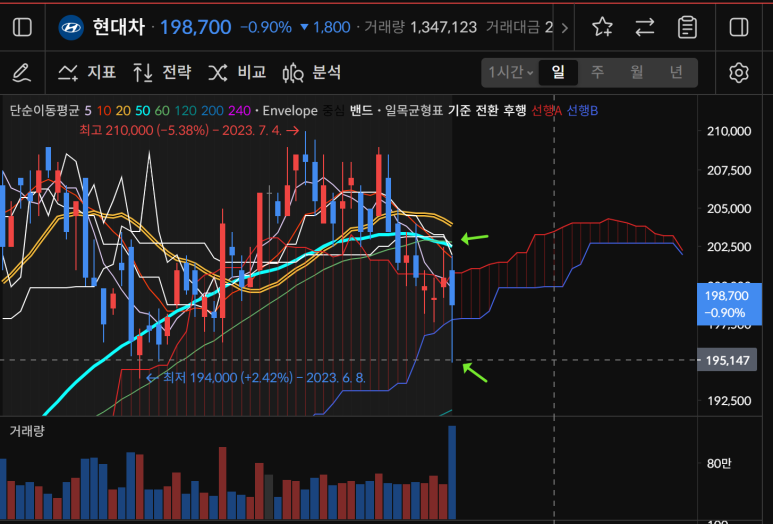Toggle the 전환 line of Ichimoku
Screen dimensions: 773x524
[487, 110]
